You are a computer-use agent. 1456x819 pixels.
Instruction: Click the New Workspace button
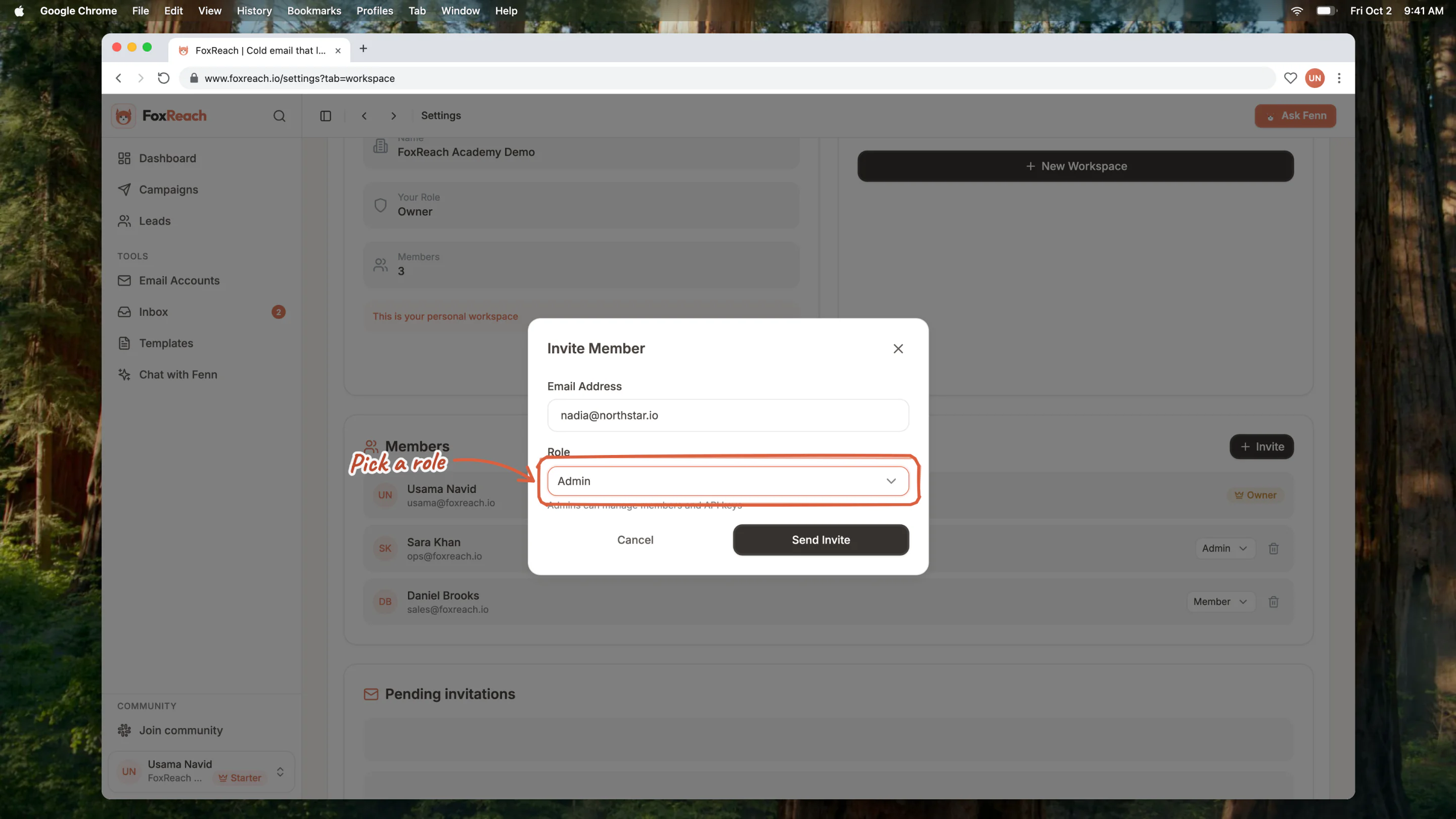(x=1076, y=166)
